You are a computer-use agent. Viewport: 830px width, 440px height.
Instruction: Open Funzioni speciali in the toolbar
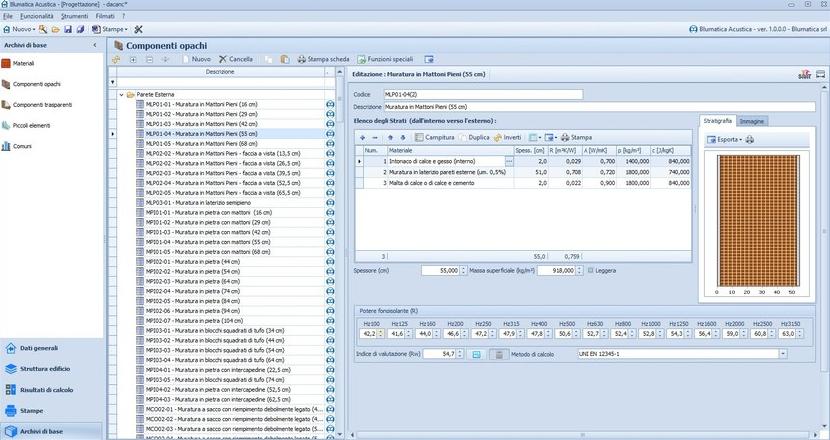(385, 59)
